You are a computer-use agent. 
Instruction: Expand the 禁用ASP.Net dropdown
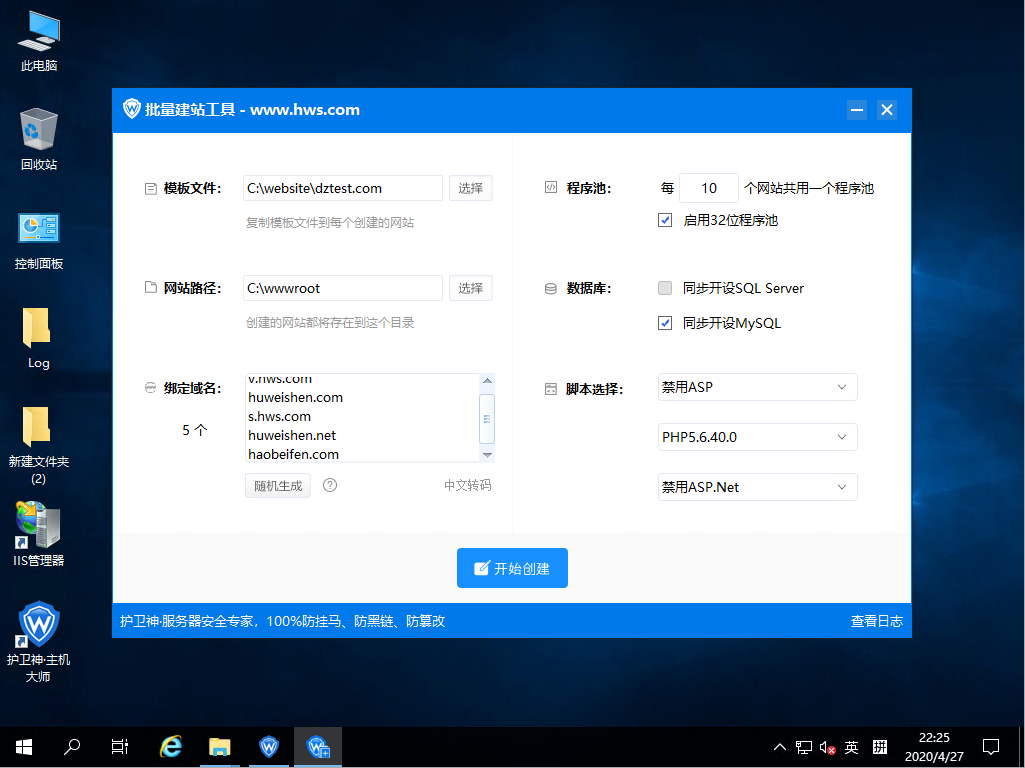[757, 487]
